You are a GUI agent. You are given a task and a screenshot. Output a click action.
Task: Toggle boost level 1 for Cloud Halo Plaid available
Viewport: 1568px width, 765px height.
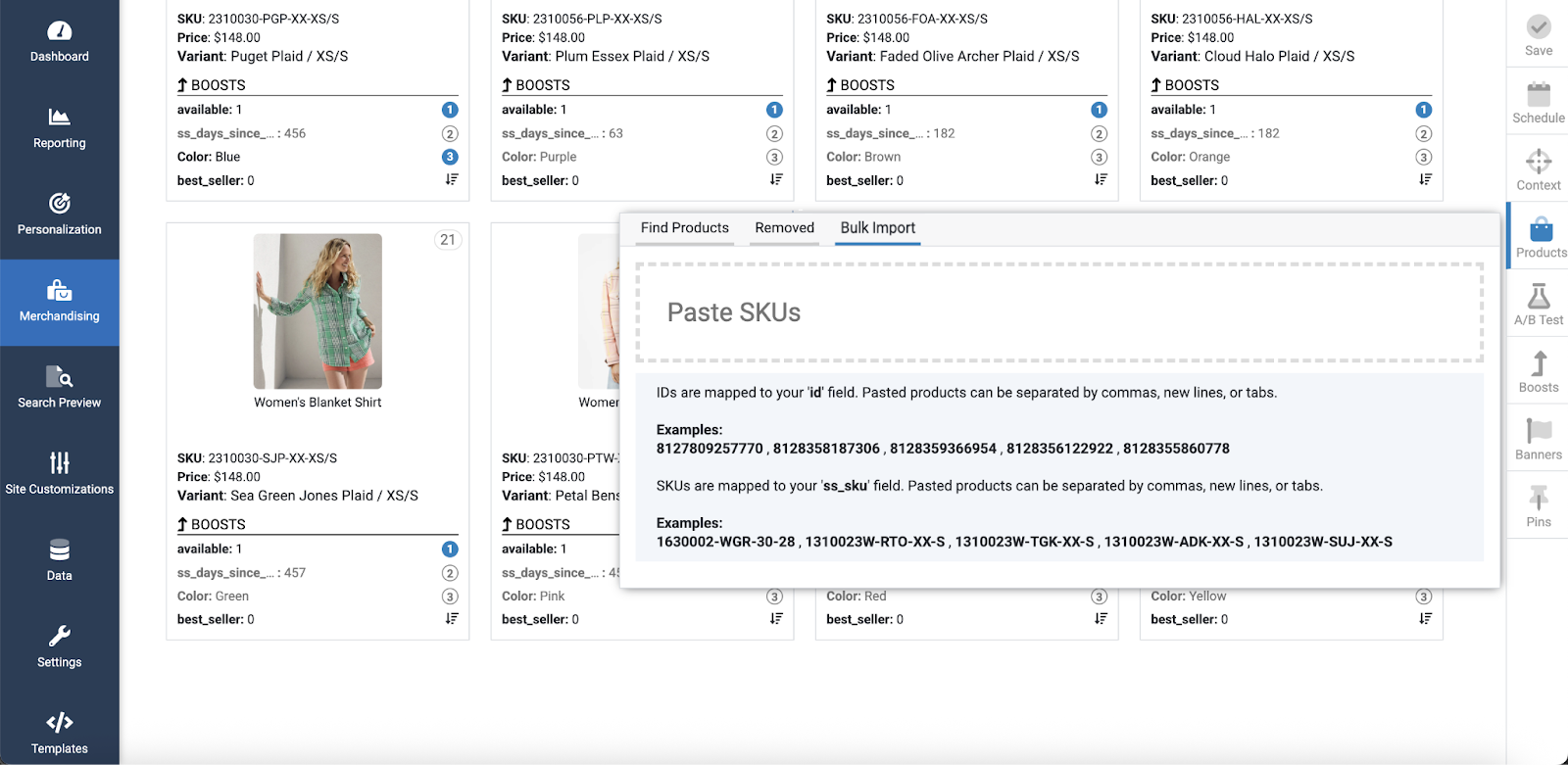pyautogui.click(x=1423, y=110)
